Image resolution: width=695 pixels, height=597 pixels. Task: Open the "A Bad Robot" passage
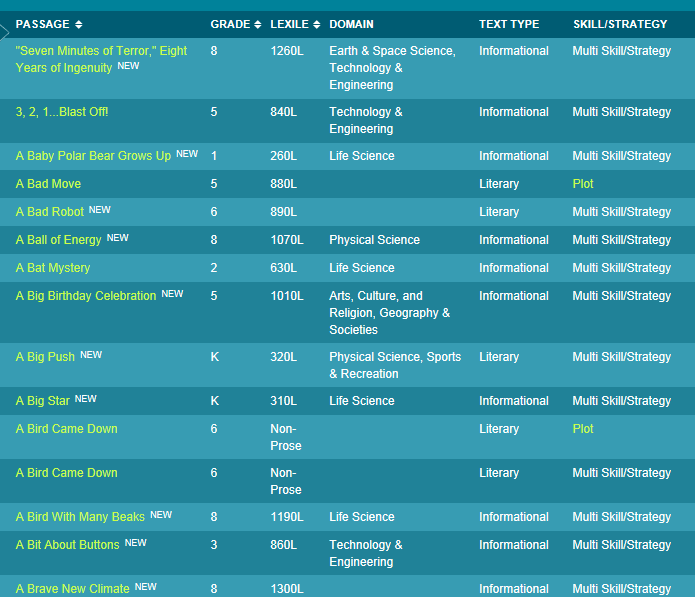[50, 212]
